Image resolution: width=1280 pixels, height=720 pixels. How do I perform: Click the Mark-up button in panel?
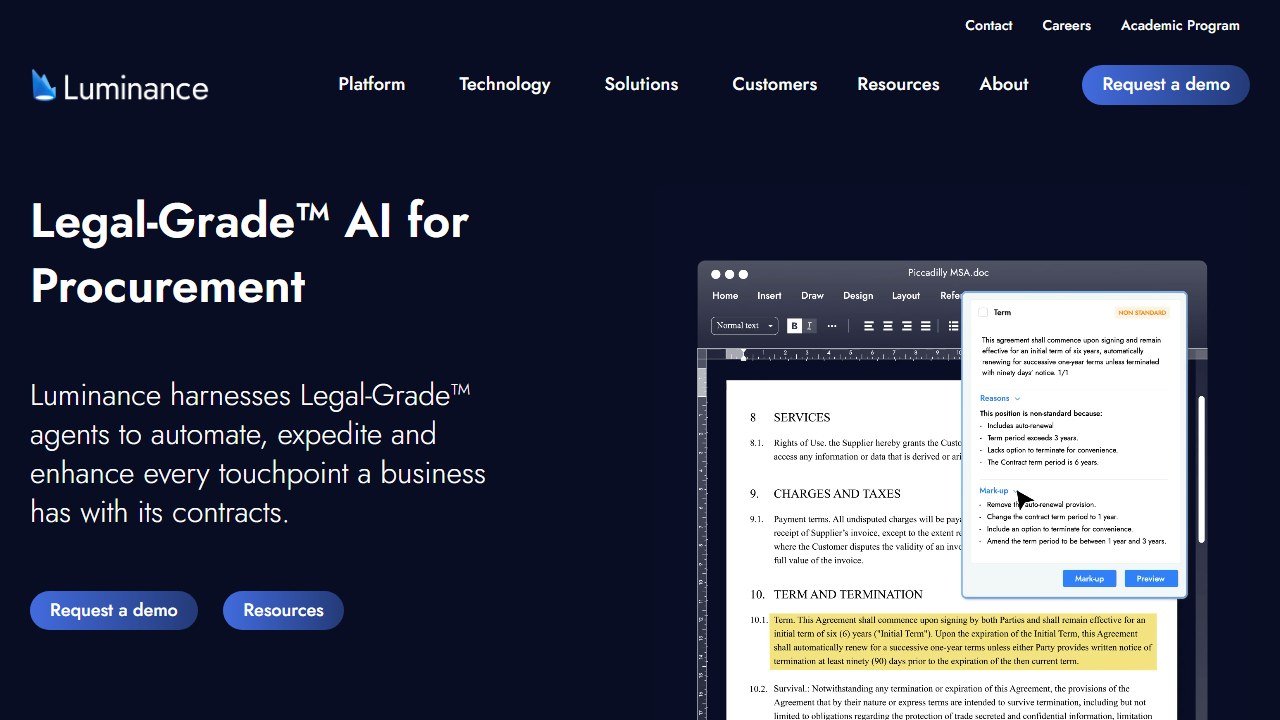click(x=1089, y=578)
